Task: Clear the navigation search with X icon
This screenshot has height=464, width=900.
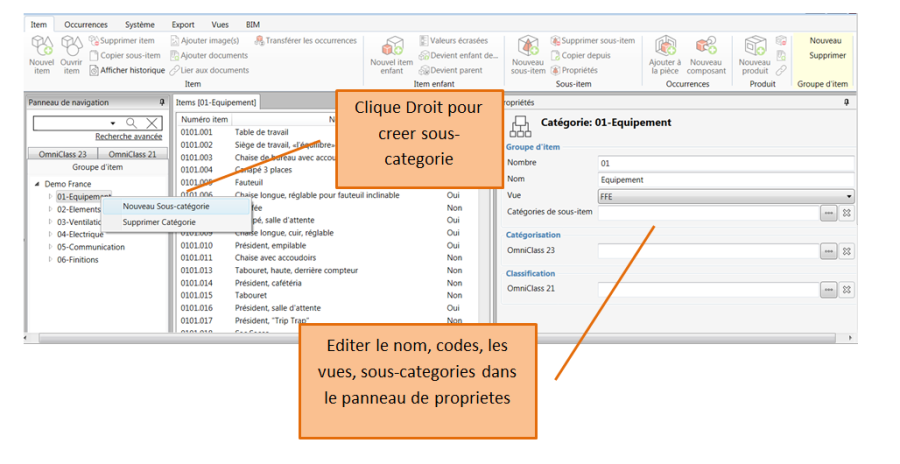Action: point(151,123)
